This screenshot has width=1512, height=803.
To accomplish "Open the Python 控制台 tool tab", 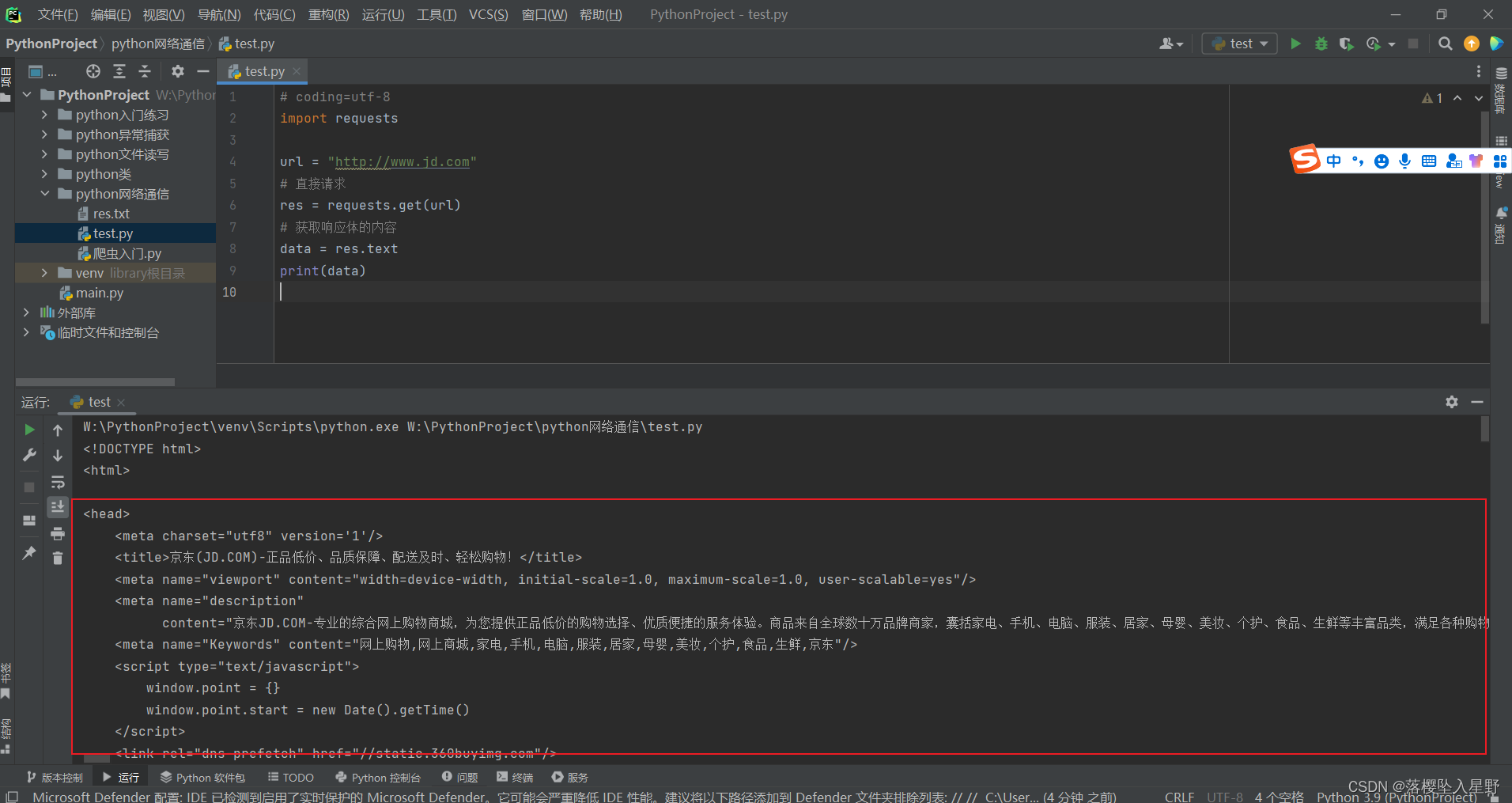I will pyautogui.click(x=378, y=777).
